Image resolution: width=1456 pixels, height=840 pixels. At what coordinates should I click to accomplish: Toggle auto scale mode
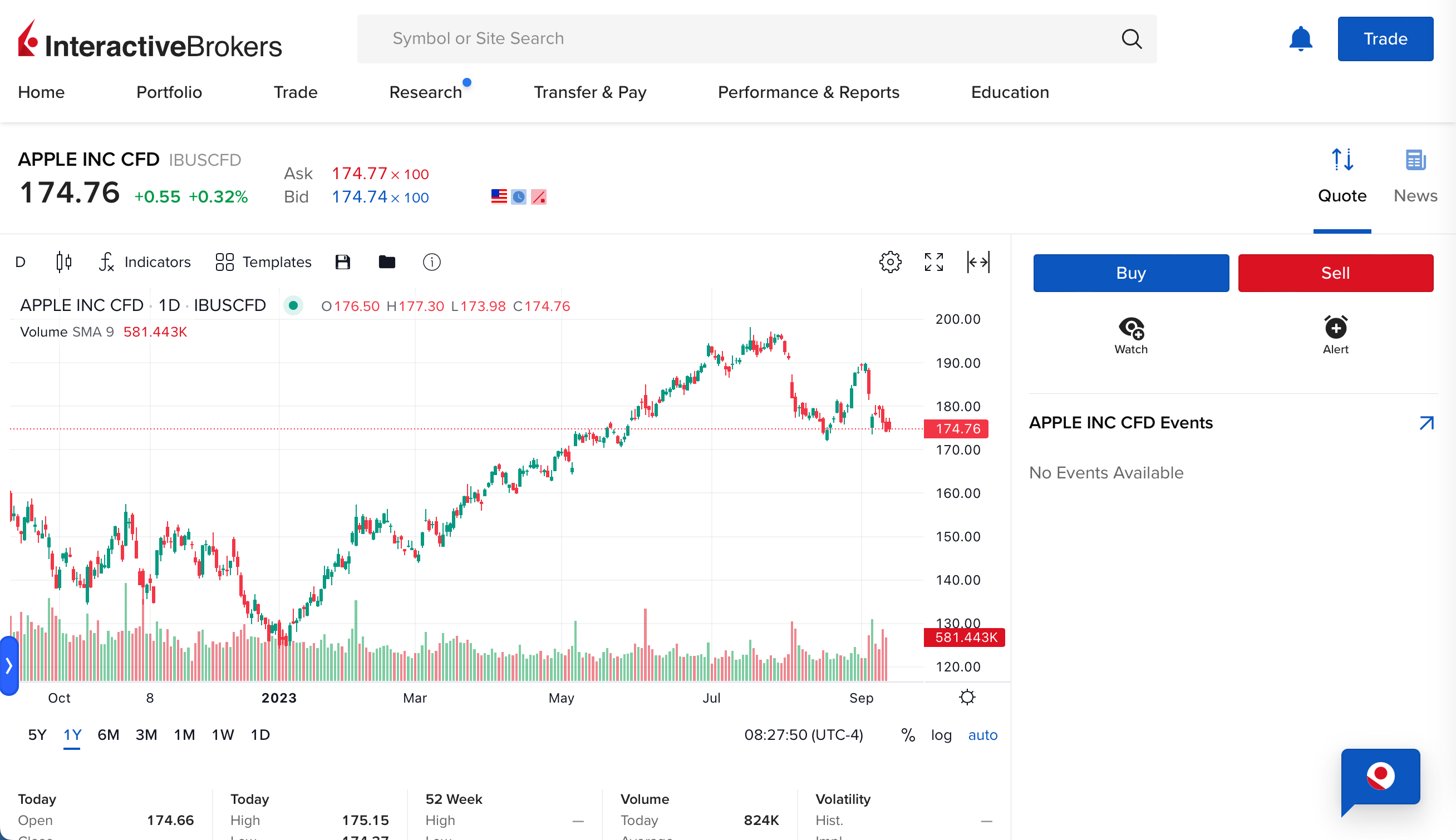tap(982, 735)
